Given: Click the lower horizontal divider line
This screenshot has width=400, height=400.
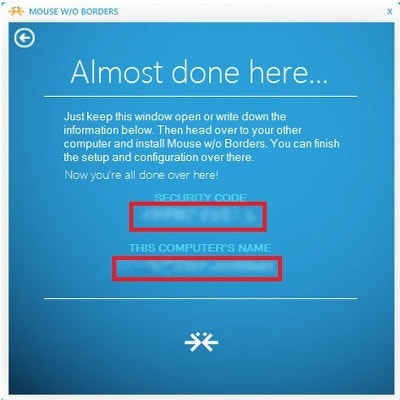Looking at the screenshot, I should pos(201,298).
